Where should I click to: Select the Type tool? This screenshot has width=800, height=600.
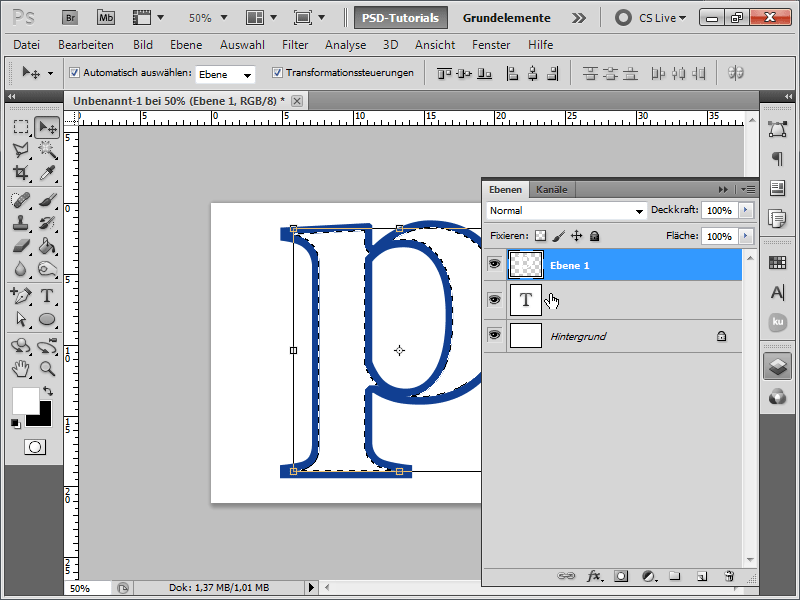(x=47, y=295)
